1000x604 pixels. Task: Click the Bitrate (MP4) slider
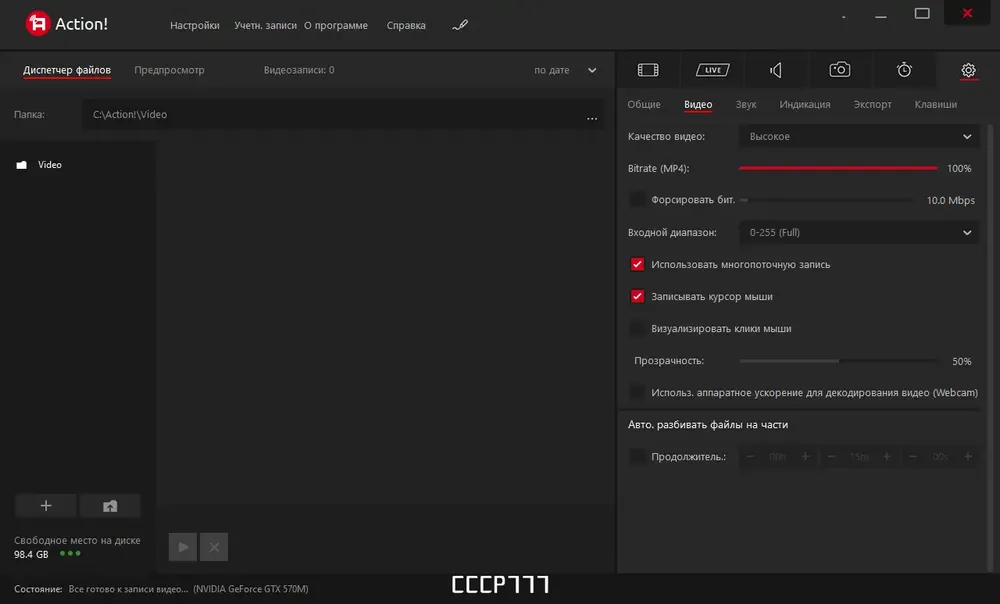(838, 168)
